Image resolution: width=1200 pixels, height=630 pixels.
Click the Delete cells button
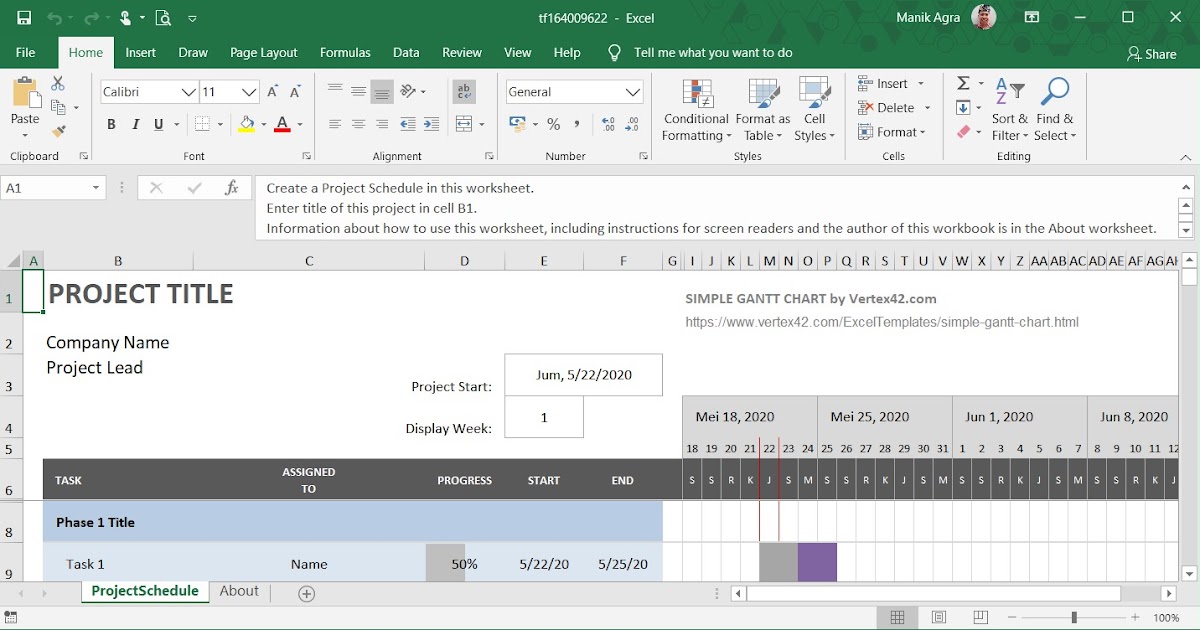pos(894,108)
